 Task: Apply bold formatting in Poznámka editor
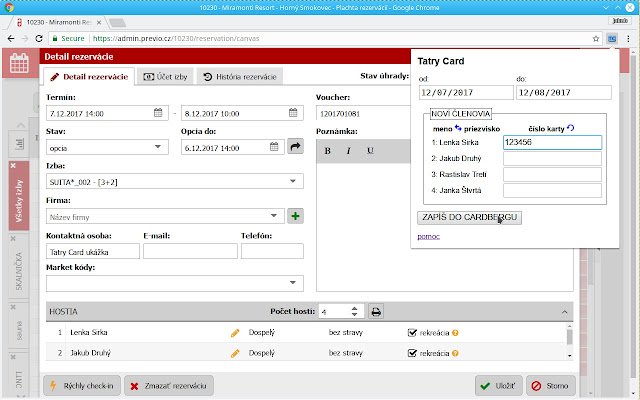pyautogui.click(x=327, y=151)
